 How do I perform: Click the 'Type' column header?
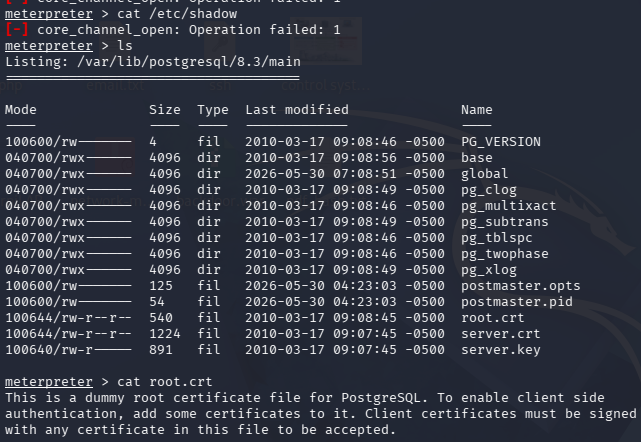[213, 110]
